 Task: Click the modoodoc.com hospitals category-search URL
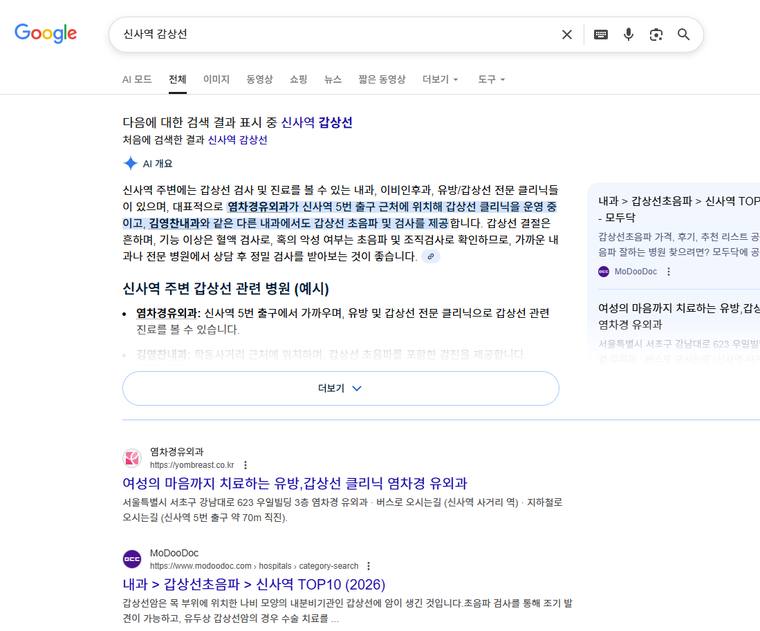tap(254, 566)
